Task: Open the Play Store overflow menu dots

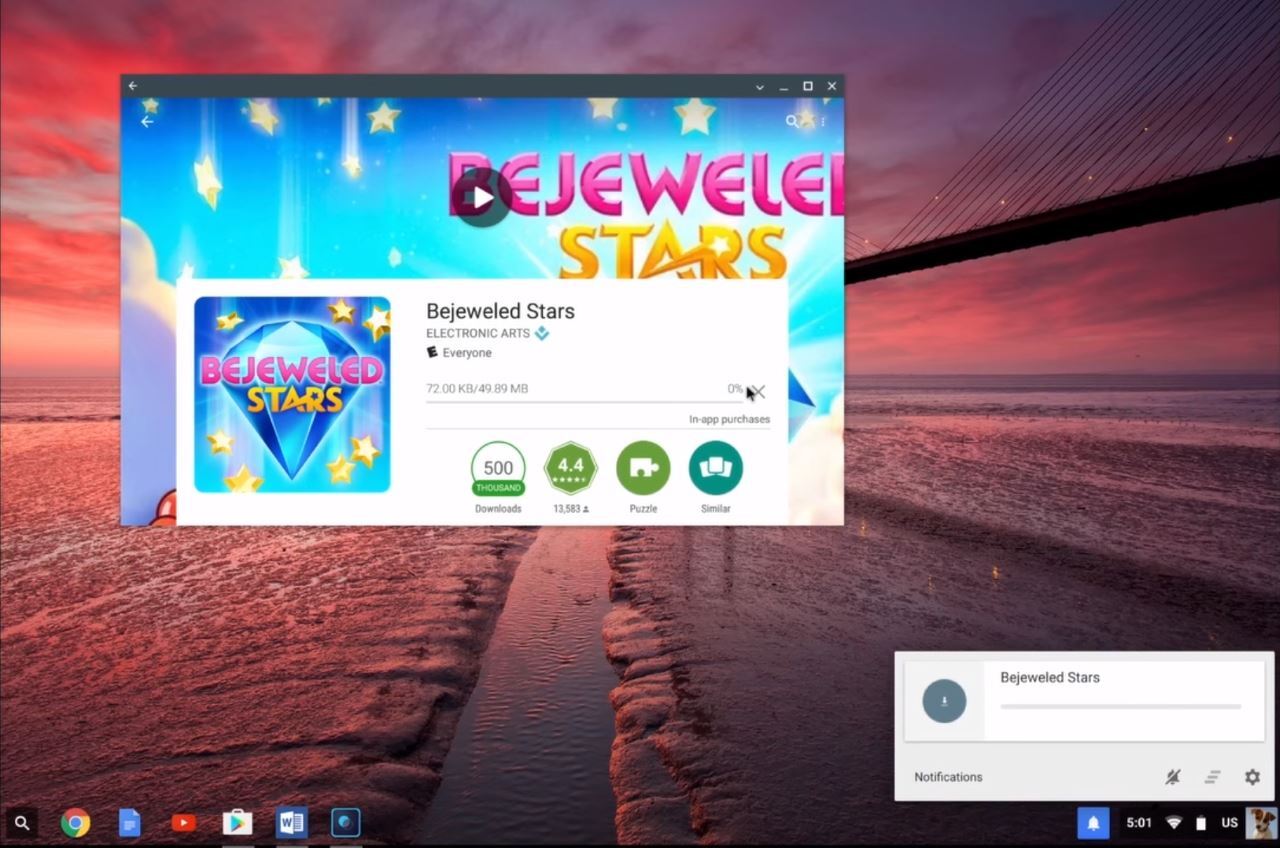Action: pyautogui.click(x=823, y=122)
